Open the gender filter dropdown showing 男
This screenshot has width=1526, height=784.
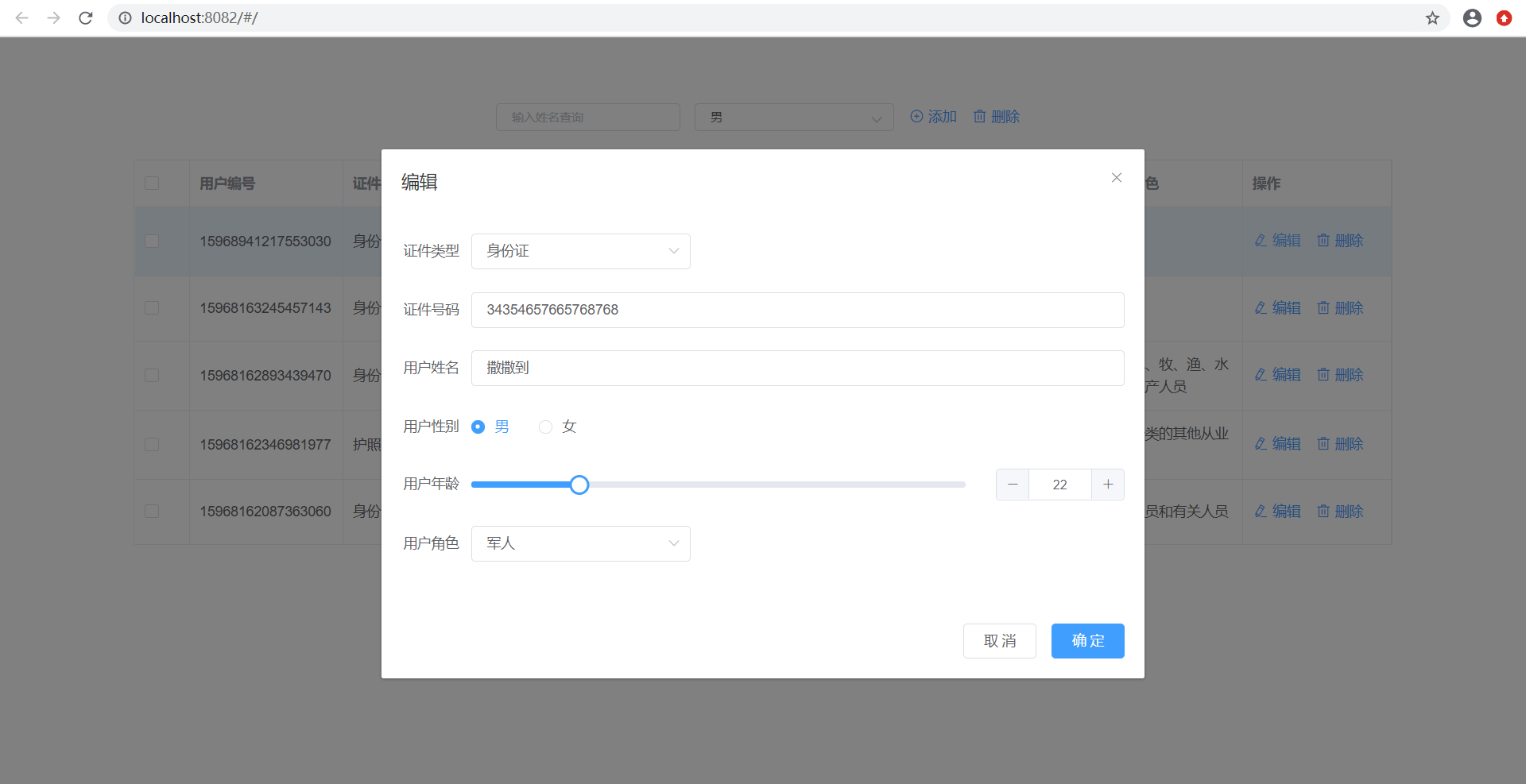[x=794, y=117]
